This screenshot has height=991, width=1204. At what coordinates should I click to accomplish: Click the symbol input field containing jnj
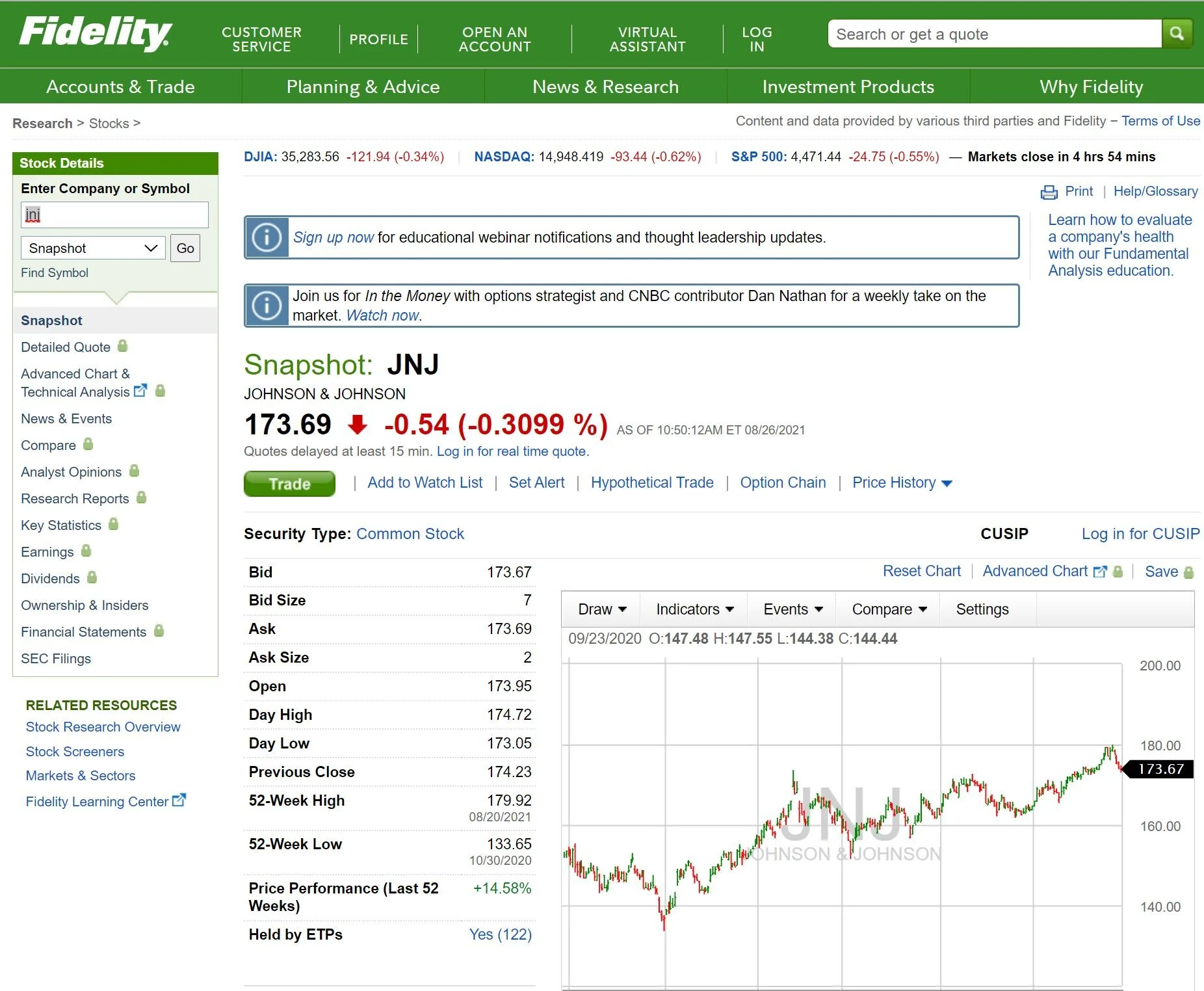click(115, 215)
